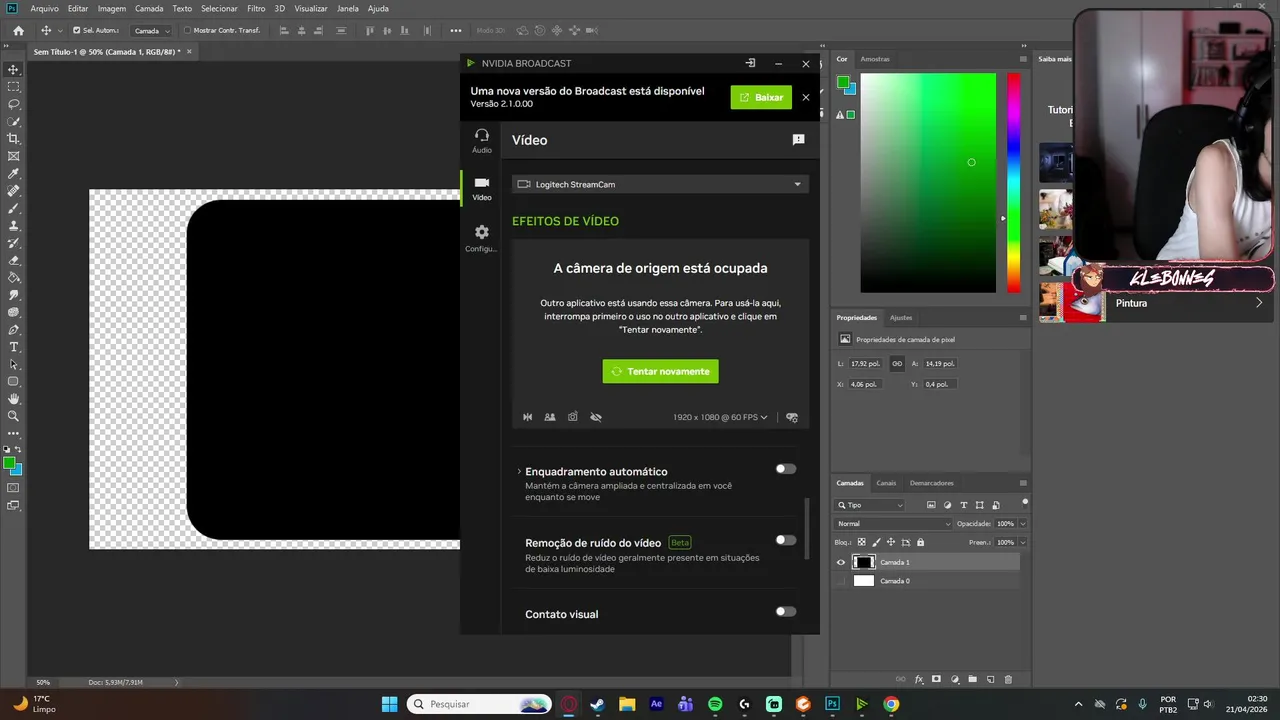This screenshot has width=1280, height=720.
Task: Toggle layer filtering switch in Layers panel
Action: click(x=1025, y=502)
